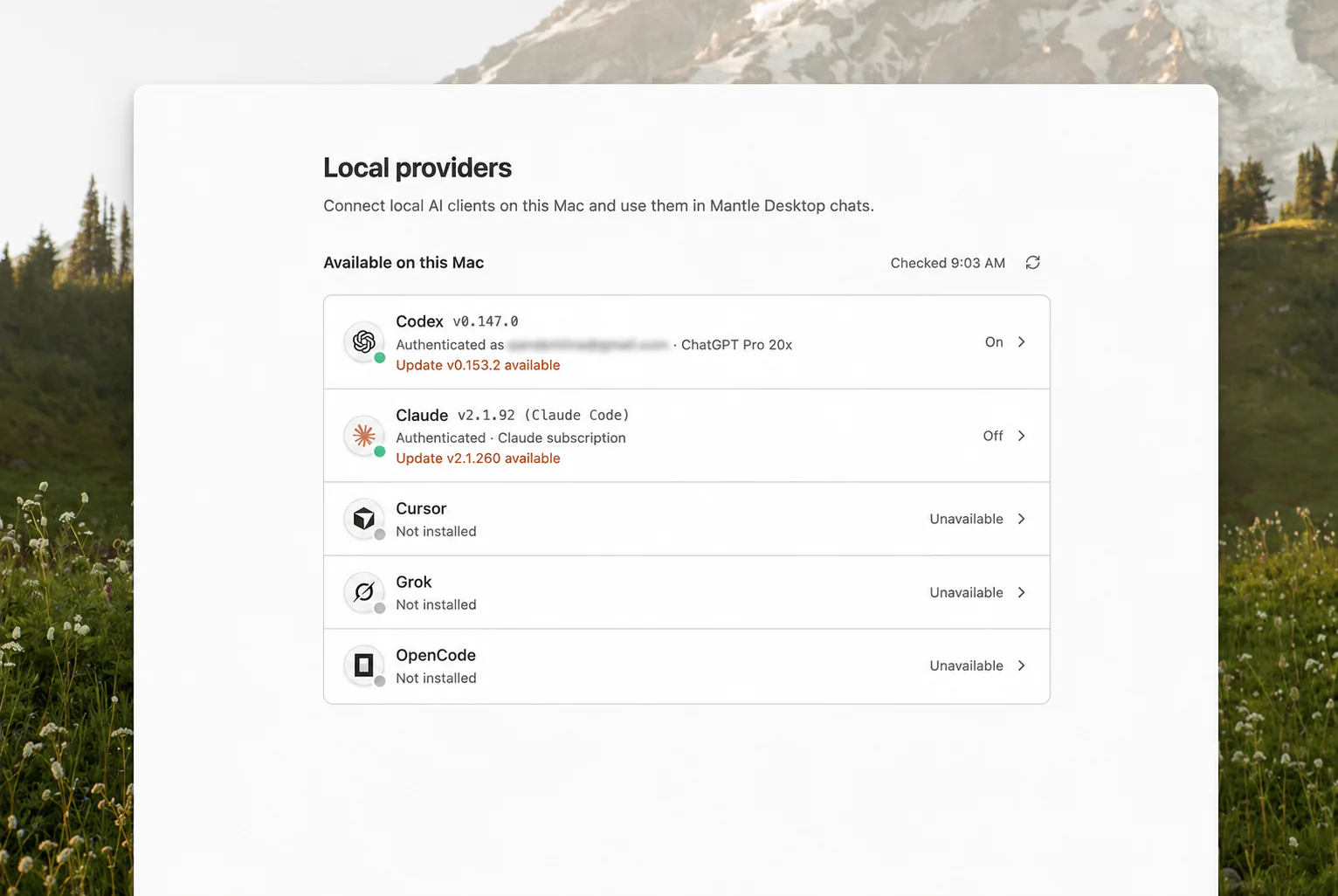This screenshot has width=1338, height=896.
Task: Click the refresh providers icon
Action: click(1032, 263)
